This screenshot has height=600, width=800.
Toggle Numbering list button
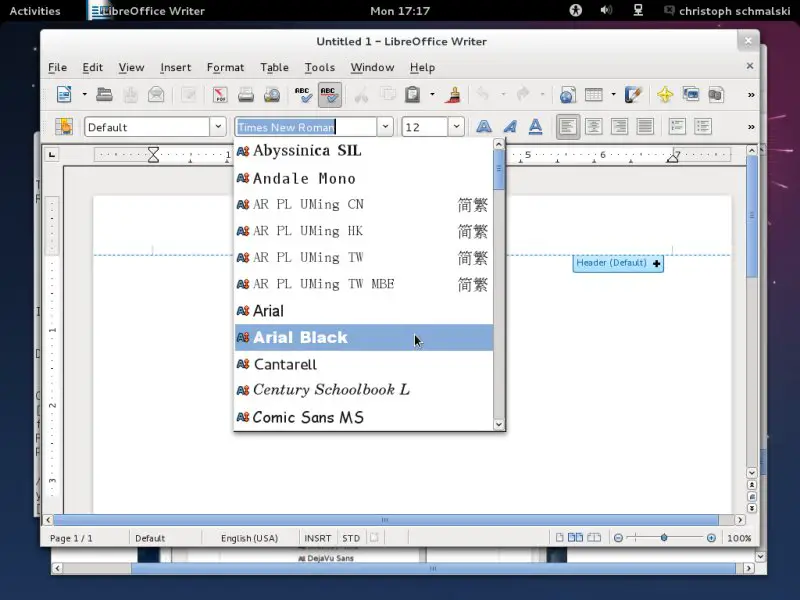click(677, 127)
